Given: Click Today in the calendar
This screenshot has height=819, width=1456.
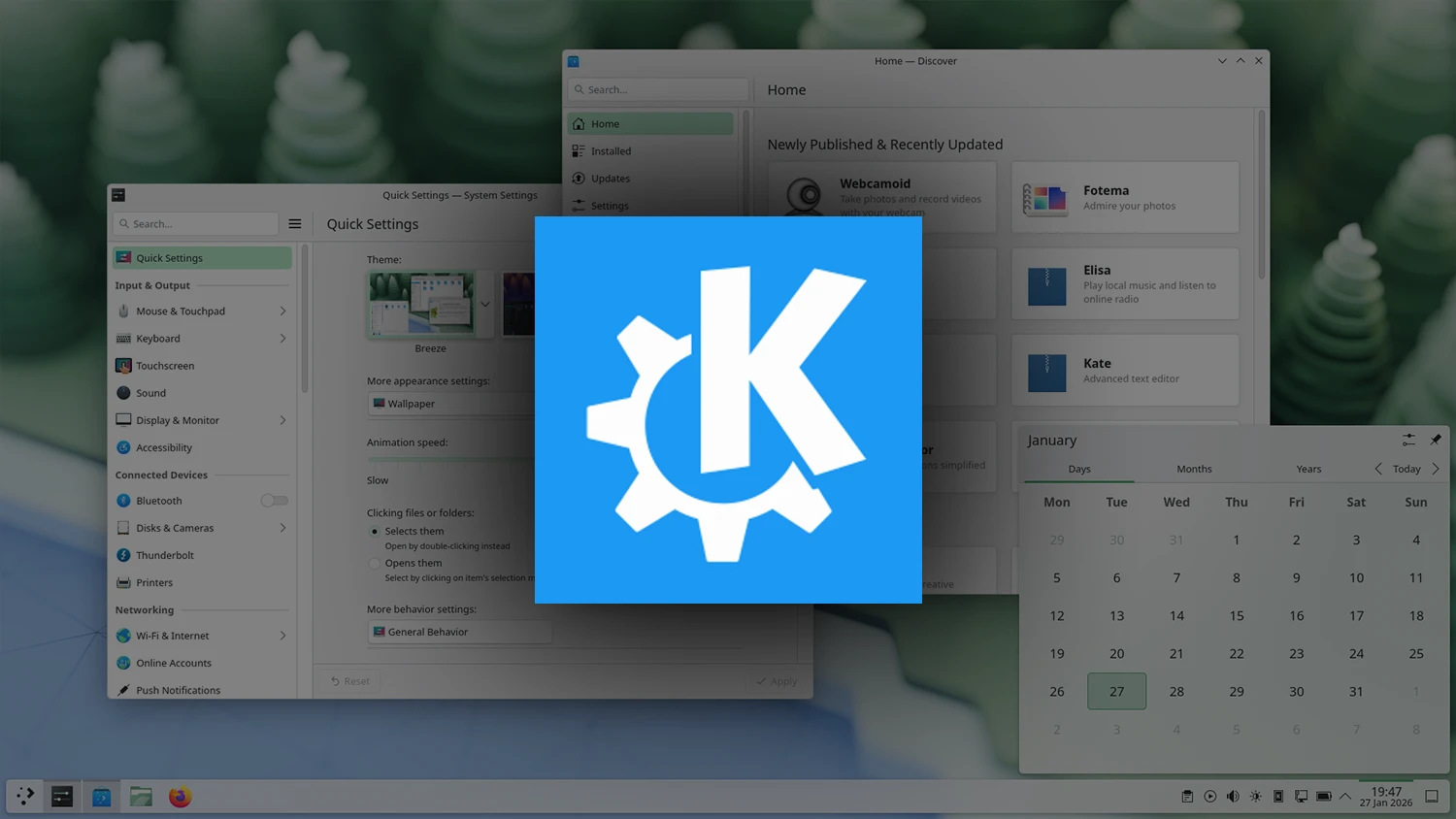Looking at the screenshot, I should (x=1406, y=469).
